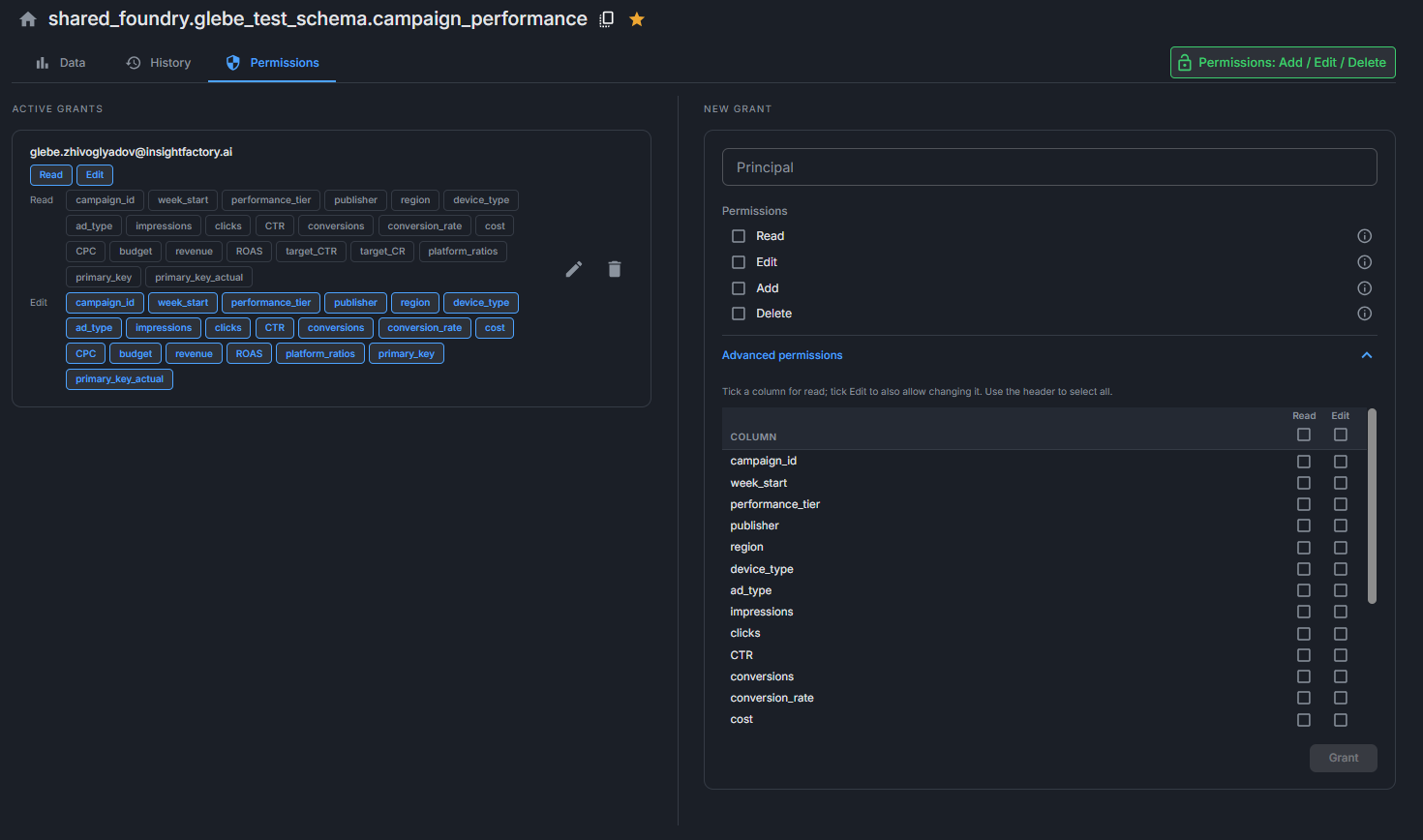Select all columns with the Edit header checkbox
This screenshot has width=1423, height=840.
[x=1341, y=435]
